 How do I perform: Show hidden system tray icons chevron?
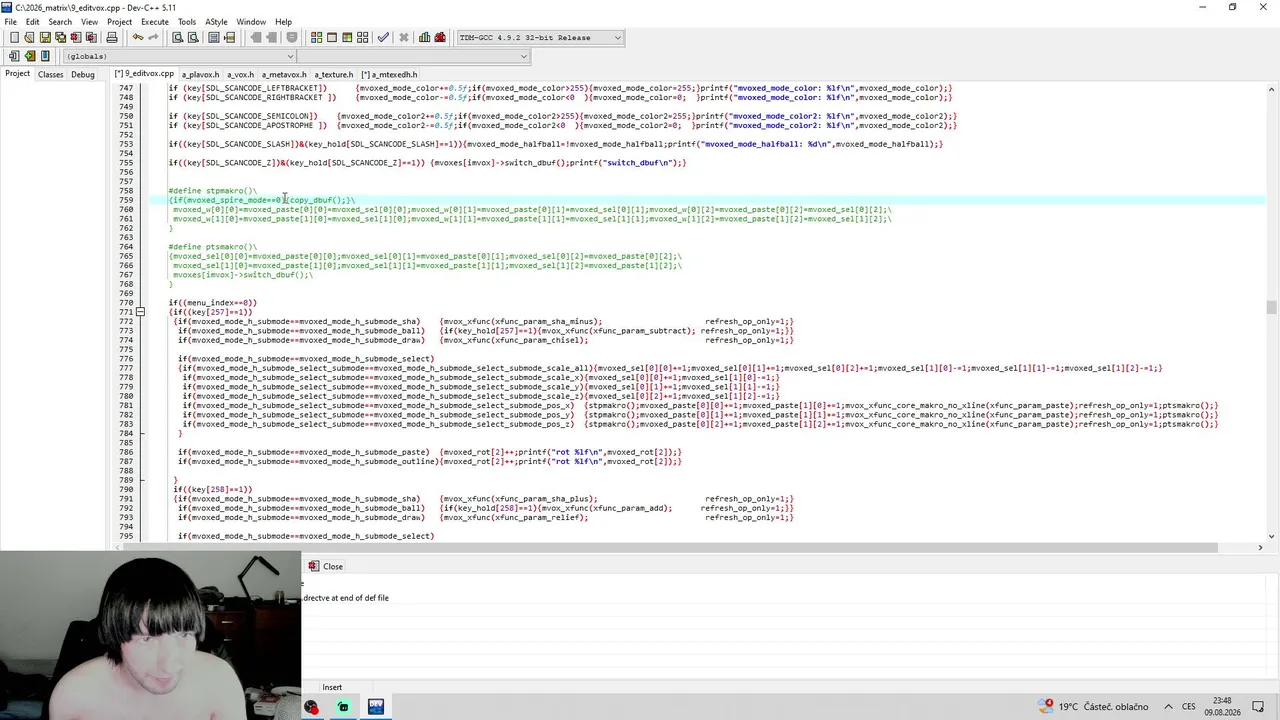[1167, 707]
